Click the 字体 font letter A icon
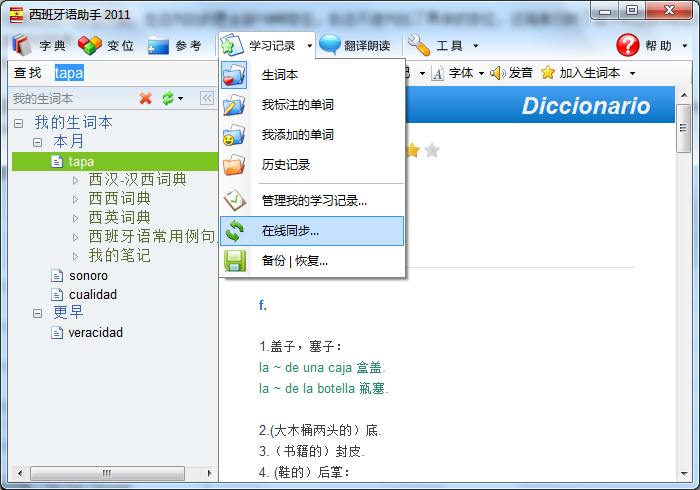Screen dimensions: 700x490 click(438, 73)
